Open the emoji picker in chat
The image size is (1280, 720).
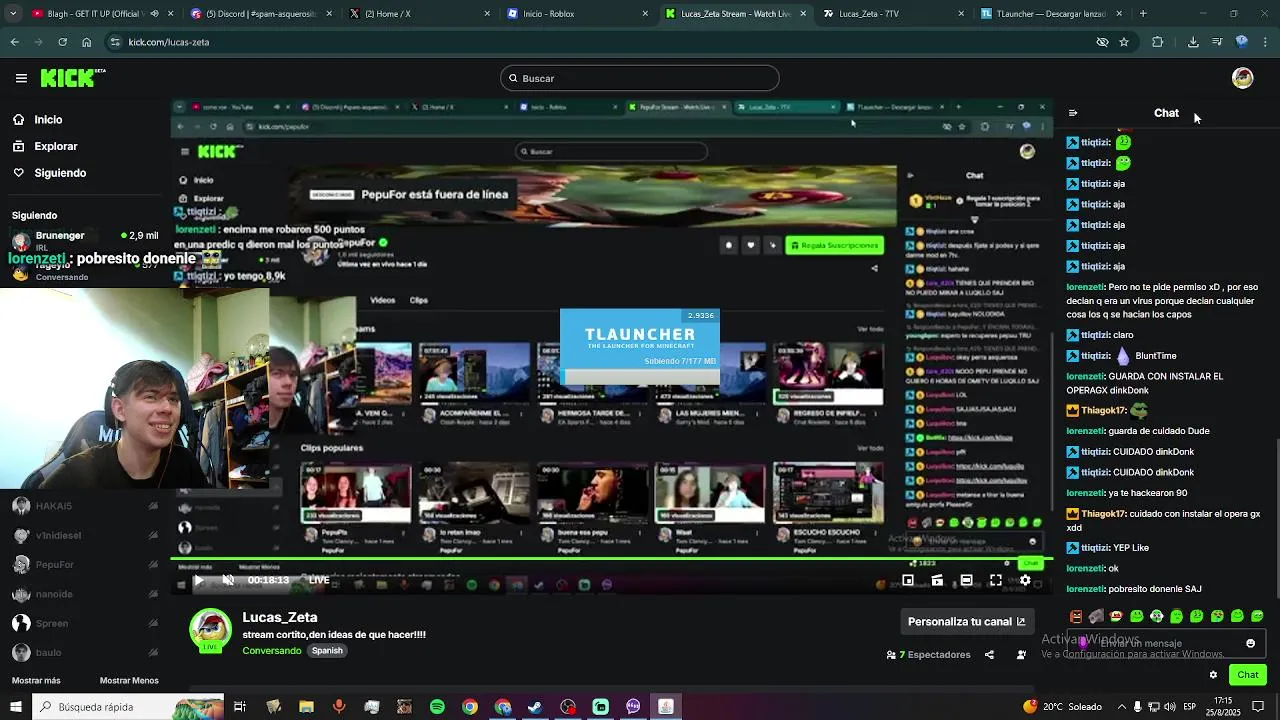click(1250, 643)
